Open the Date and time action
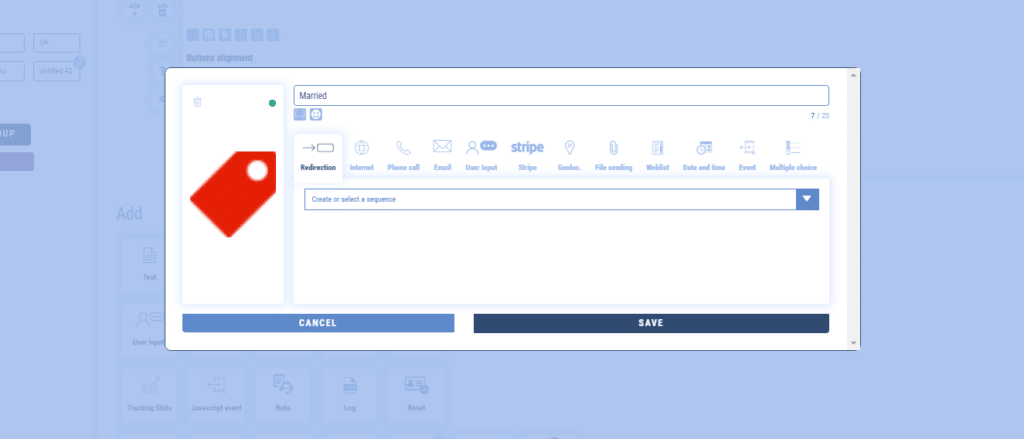 (703, 153)
